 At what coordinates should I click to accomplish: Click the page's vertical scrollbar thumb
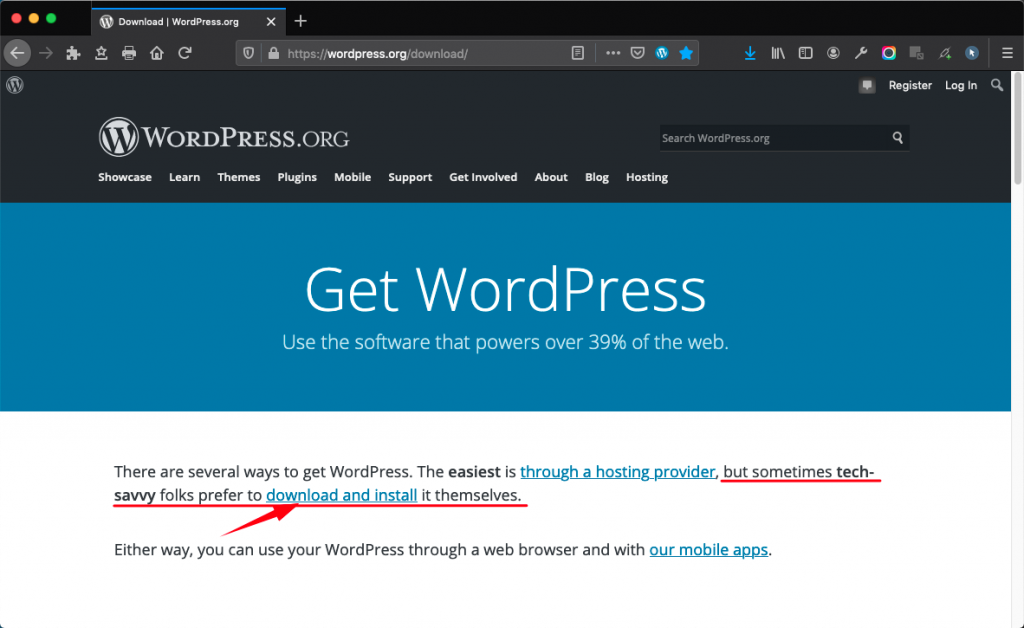click(1017, 127)
